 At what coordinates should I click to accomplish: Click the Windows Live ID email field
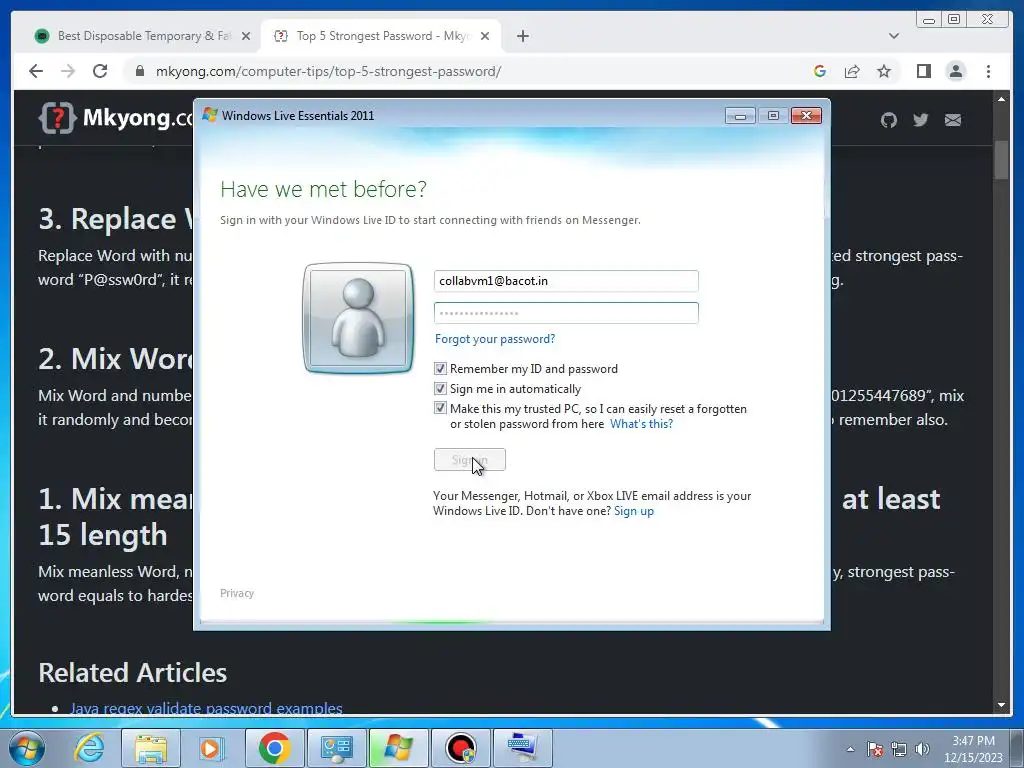click(x=566, y=281)
